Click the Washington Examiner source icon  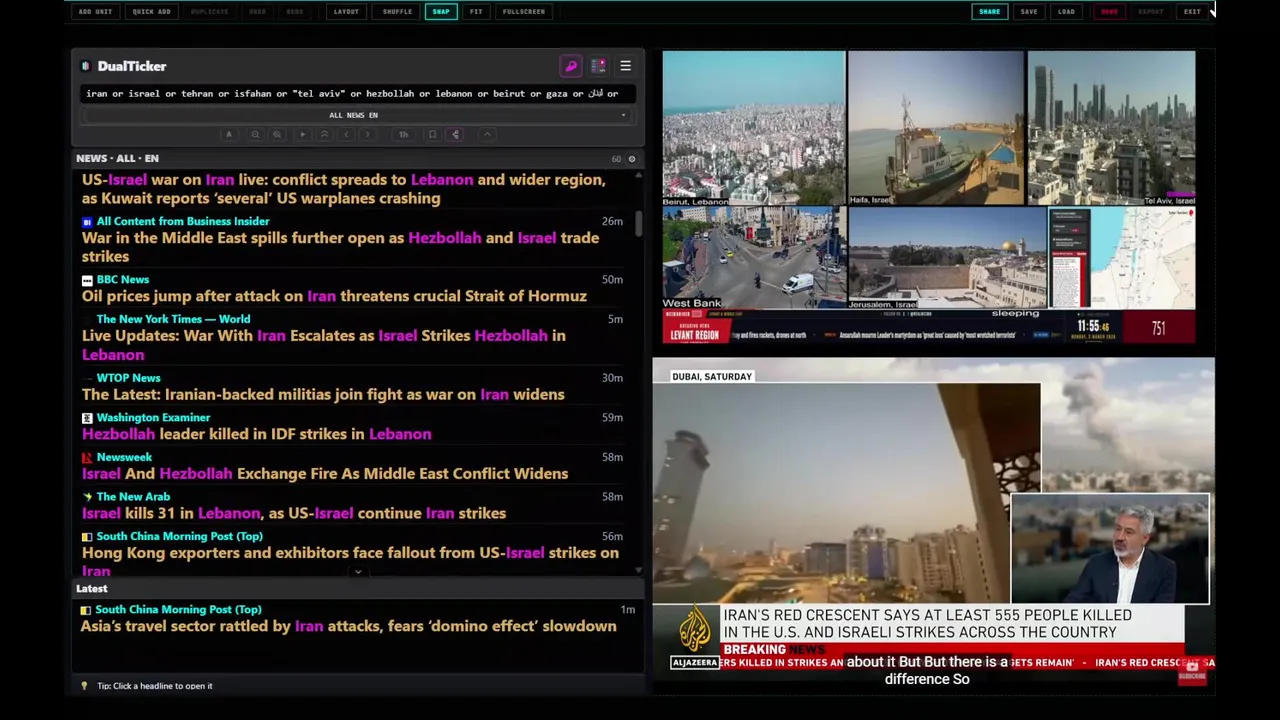click(87, 418)
